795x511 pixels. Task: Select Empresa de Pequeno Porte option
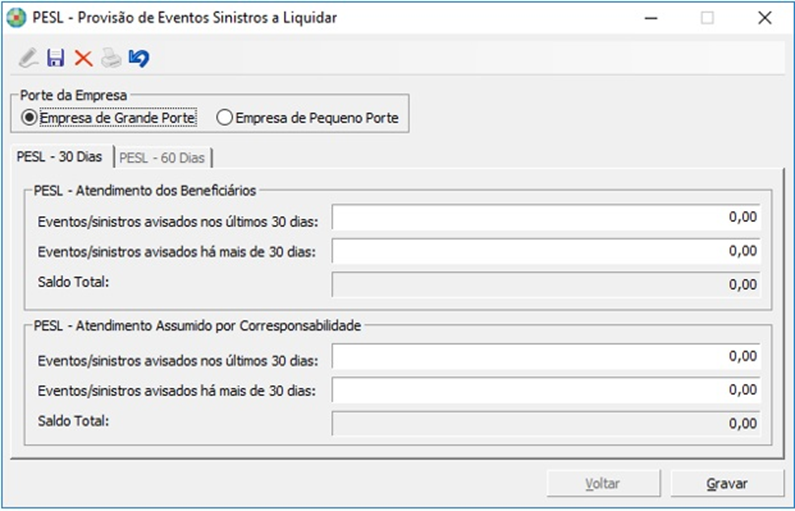(225, 118)
